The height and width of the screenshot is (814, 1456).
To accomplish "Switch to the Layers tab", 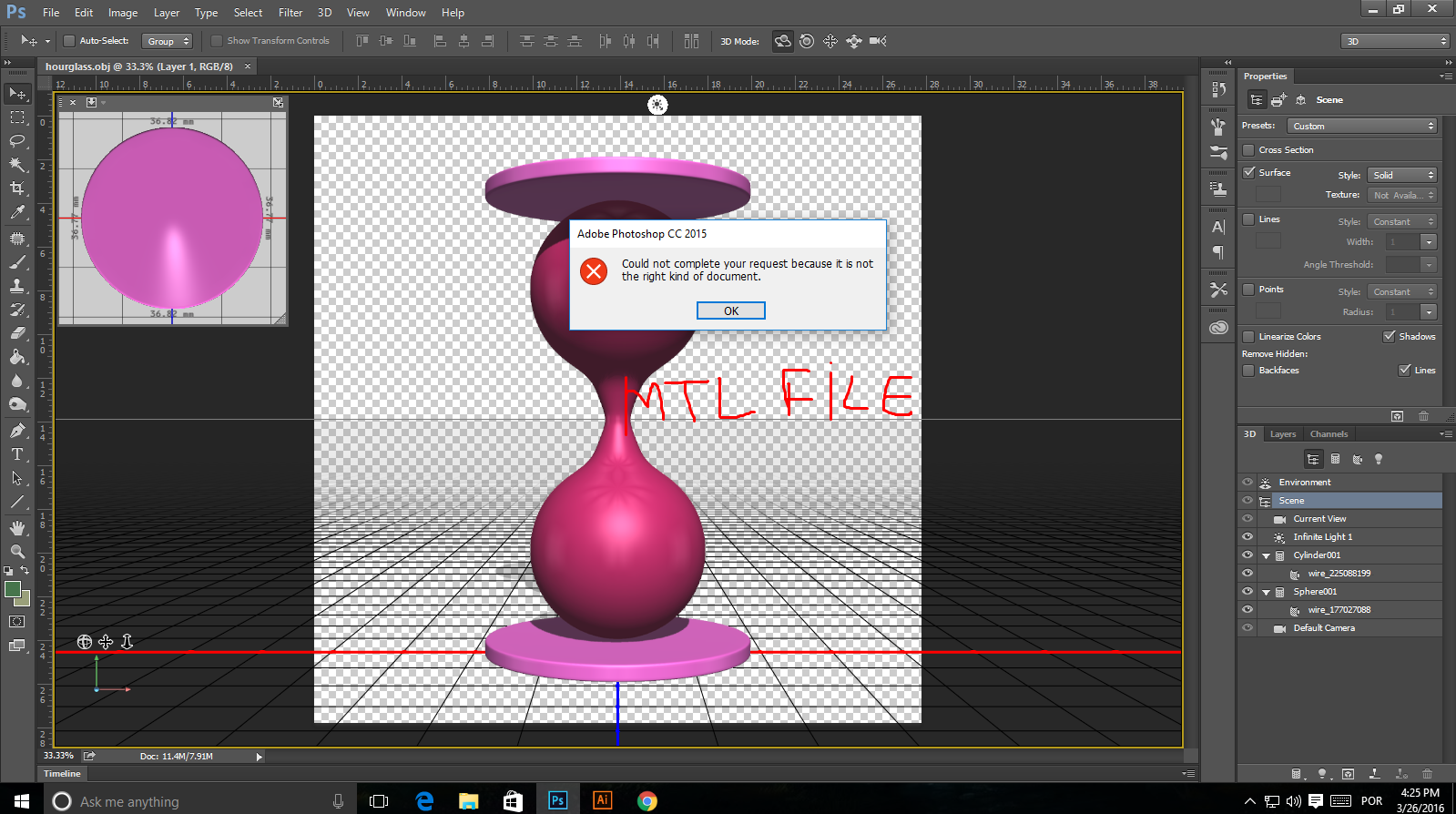I will tap(1282, 434).
